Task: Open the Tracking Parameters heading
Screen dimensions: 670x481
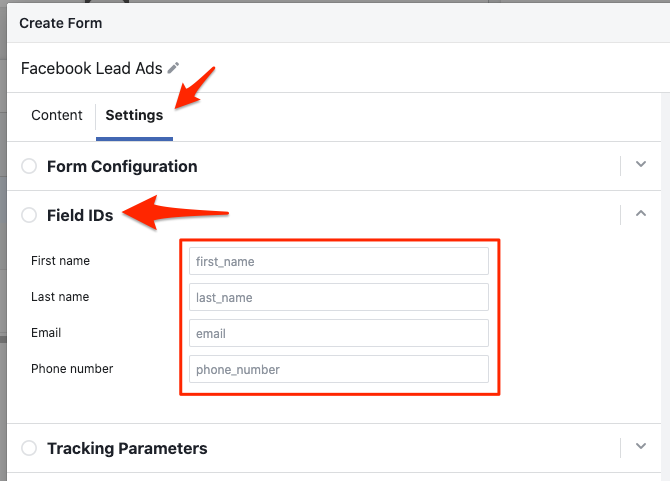Action: click(x=127, y=448)
